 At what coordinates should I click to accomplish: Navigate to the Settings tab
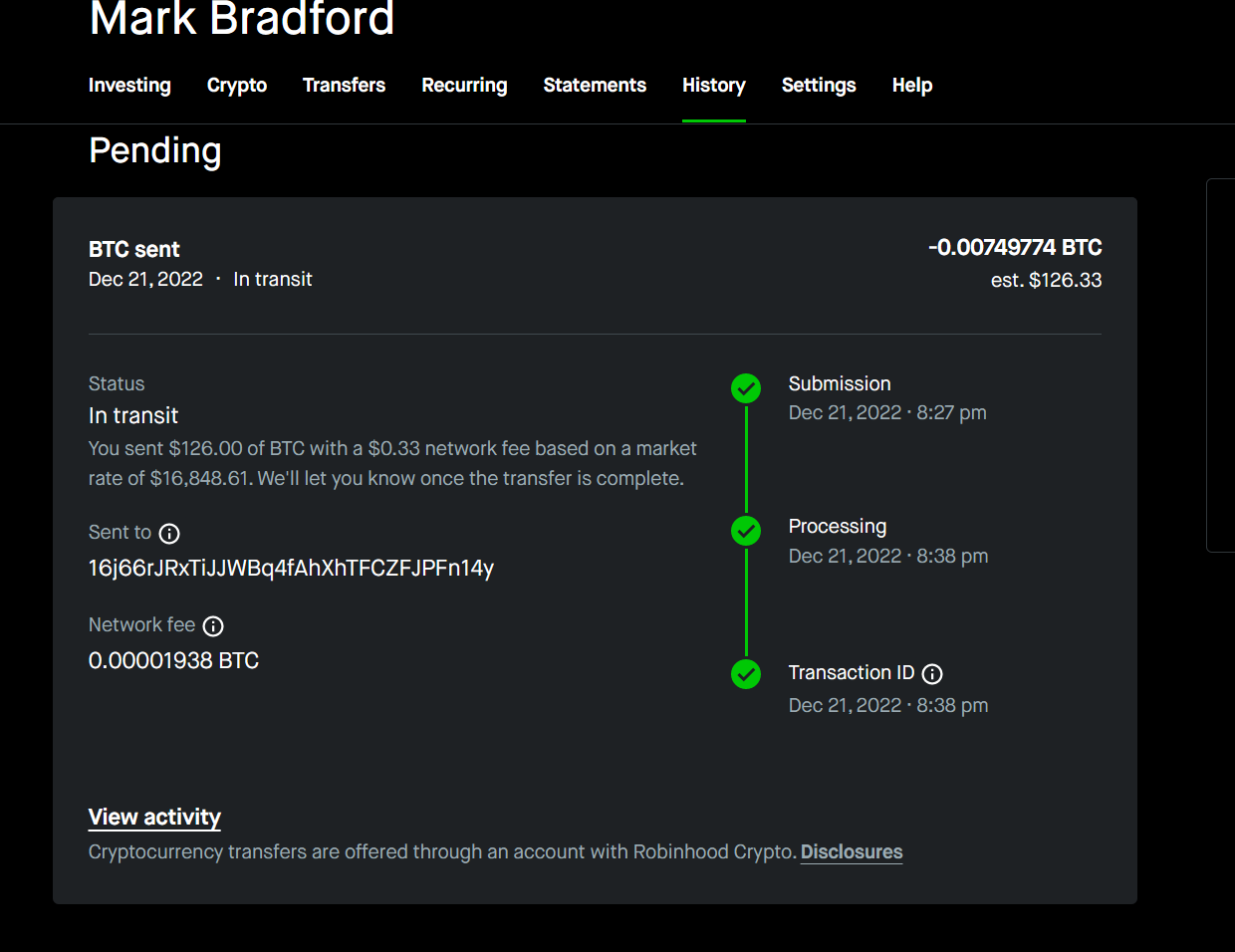click(x=819, y=86)
